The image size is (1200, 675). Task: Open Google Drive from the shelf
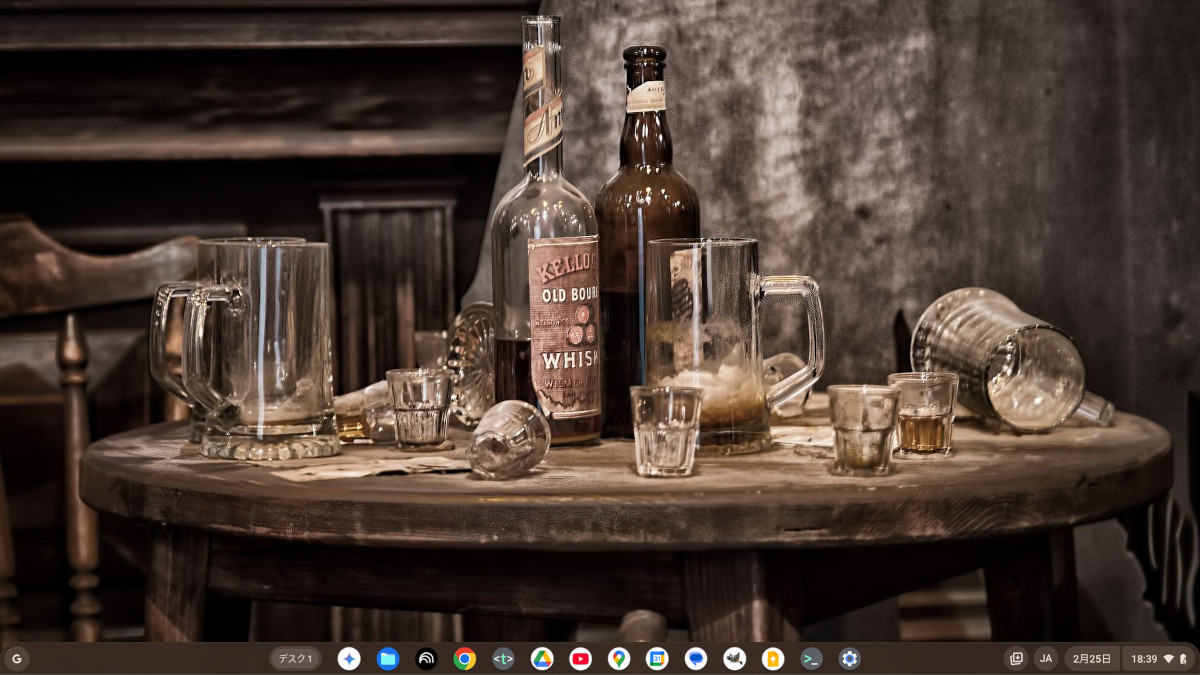[542, 659]
